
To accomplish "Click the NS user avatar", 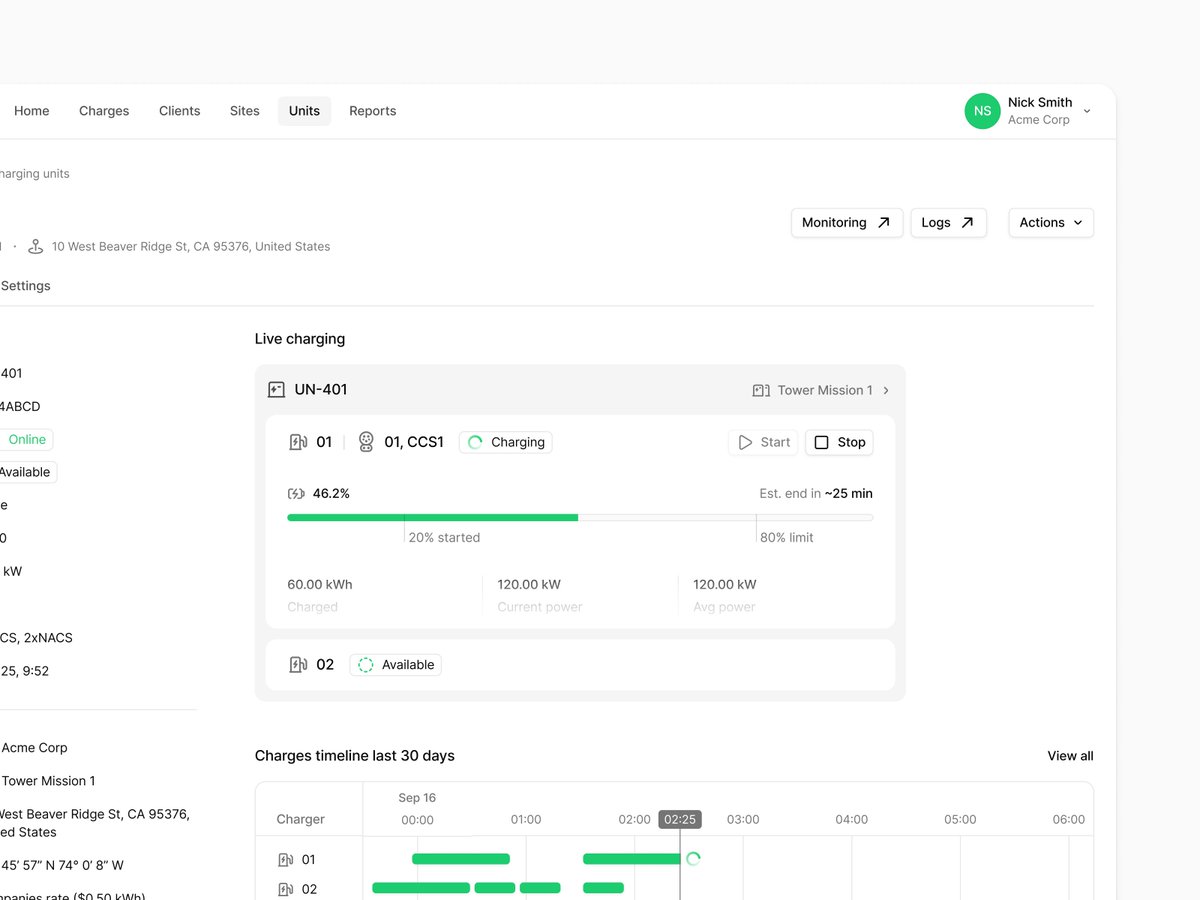I will click(982, 111).
